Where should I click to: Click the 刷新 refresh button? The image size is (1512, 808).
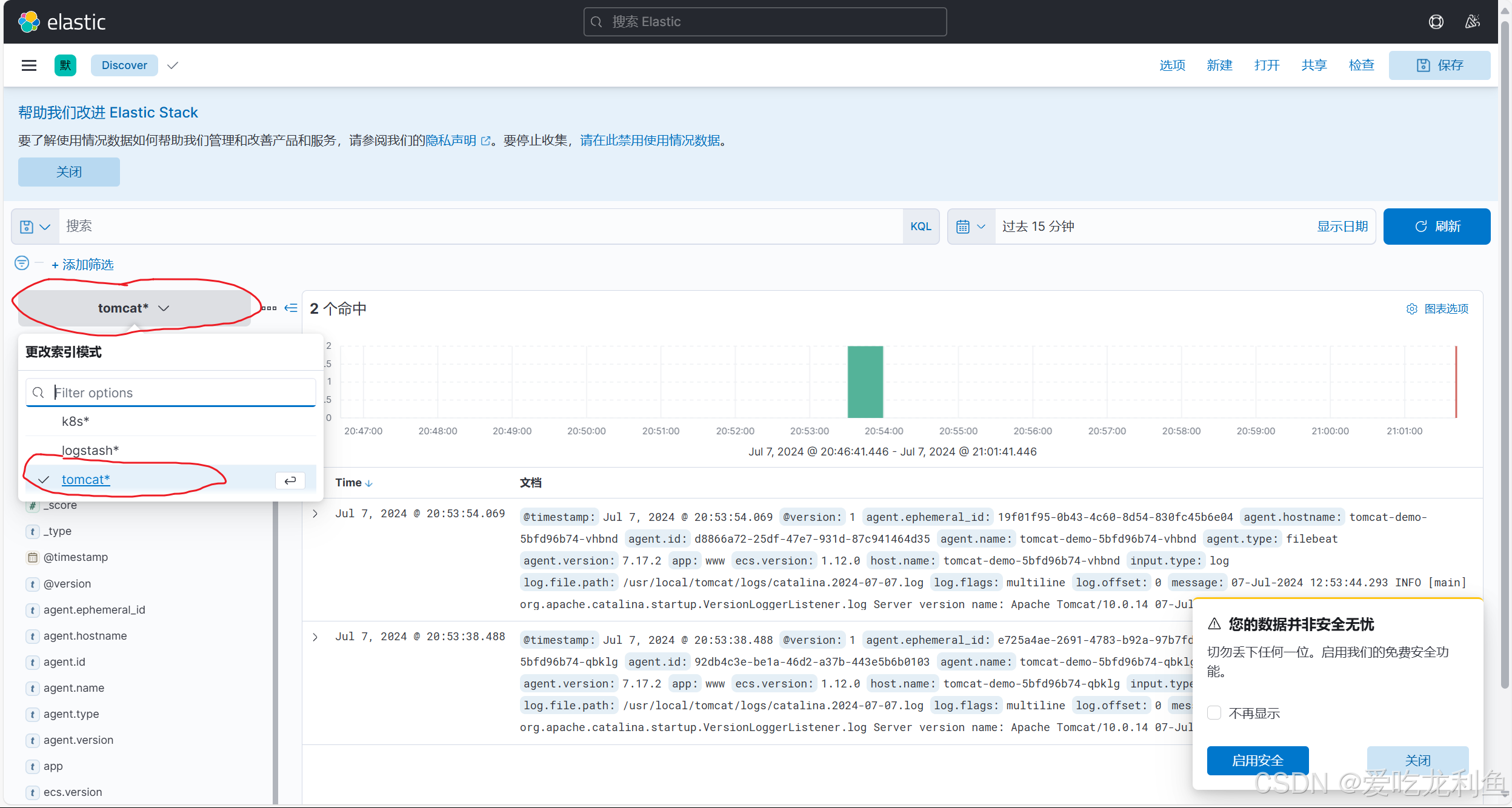(x=1436, y=227)
